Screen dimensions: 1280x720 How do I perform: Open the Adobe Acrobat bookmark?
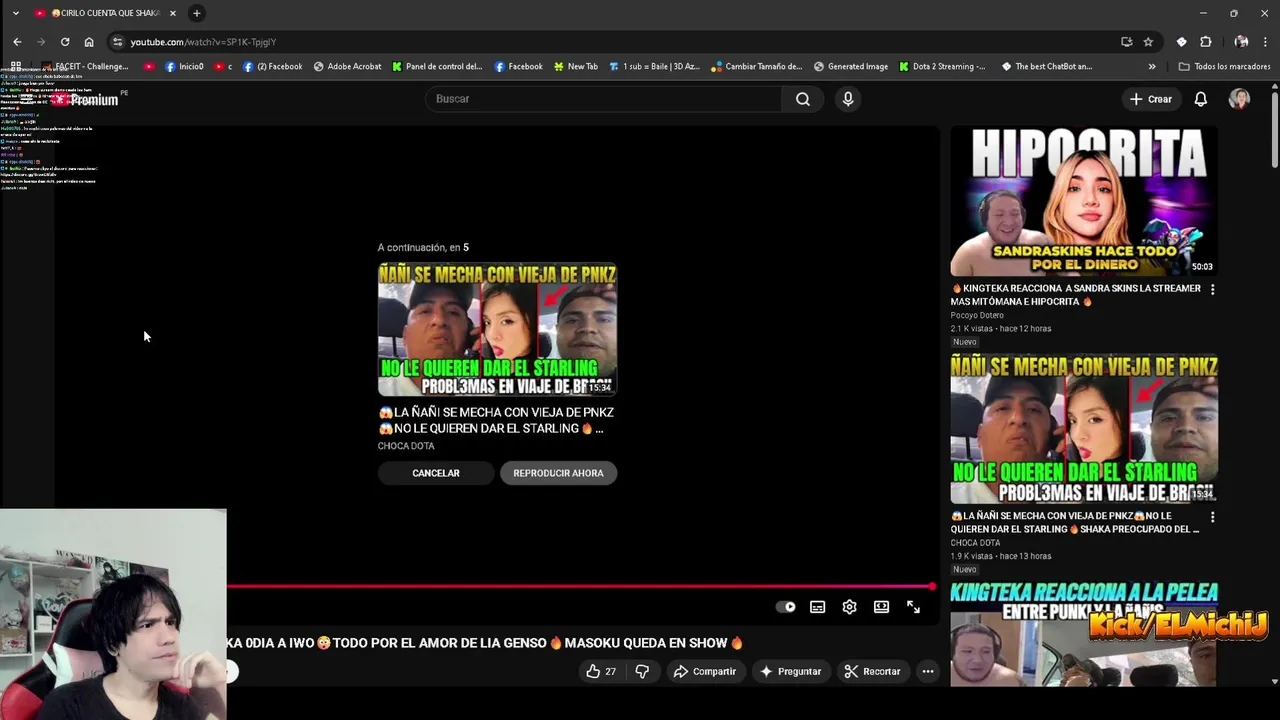(347, 67)
